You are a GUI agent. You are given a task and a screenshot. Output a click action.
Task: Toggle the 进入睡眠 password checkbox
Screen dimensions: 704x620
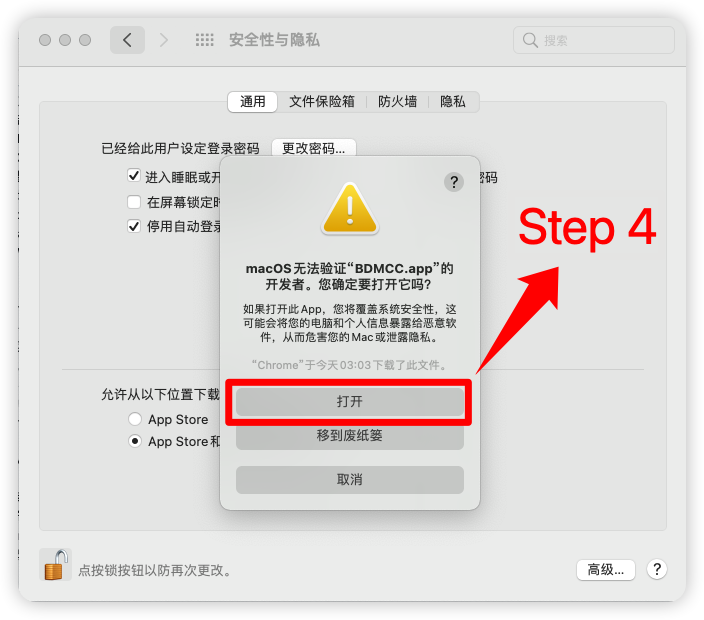pyautogui.click(x=134, y=176)
